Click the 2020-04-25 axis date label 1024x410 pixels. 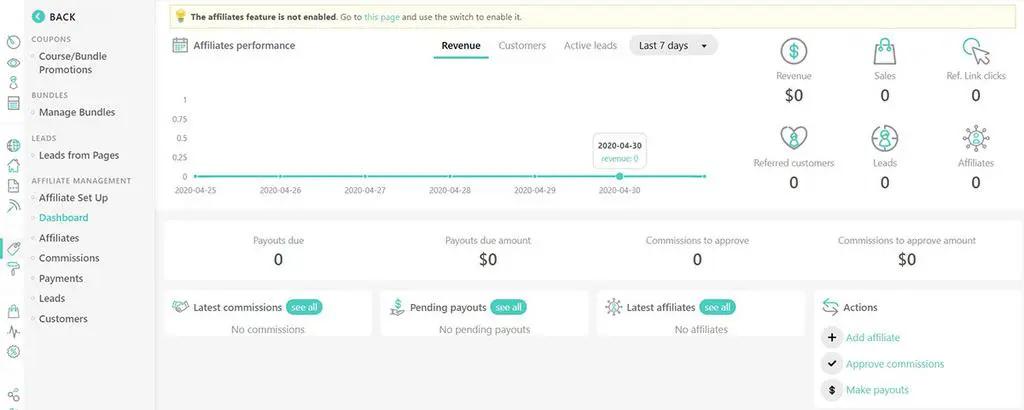click(x=195, y=191)
